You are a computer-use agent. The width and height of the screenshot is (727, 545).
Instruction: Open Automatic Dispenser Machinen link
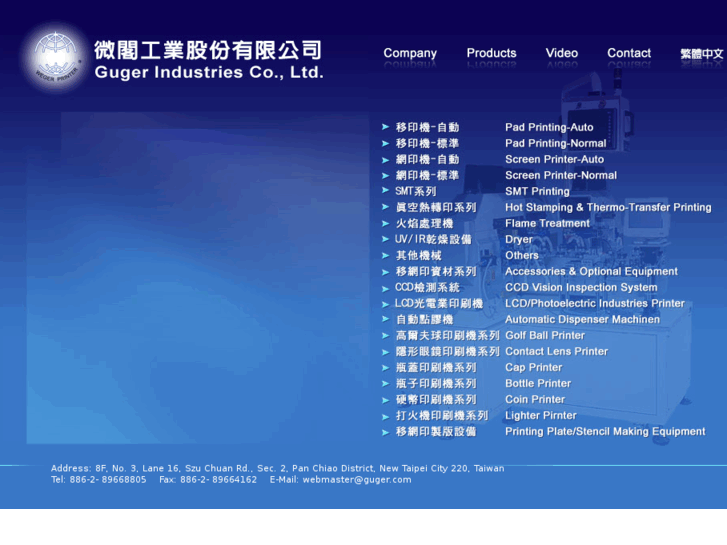[x=582, y=319]
